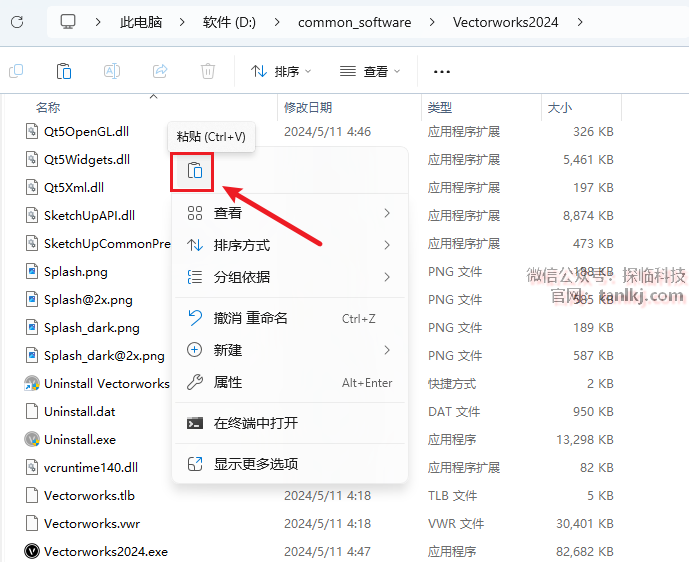This screenshot has height=562, width=689.
Task: Click the Uninstall.exe application icon
Action: 32,439
